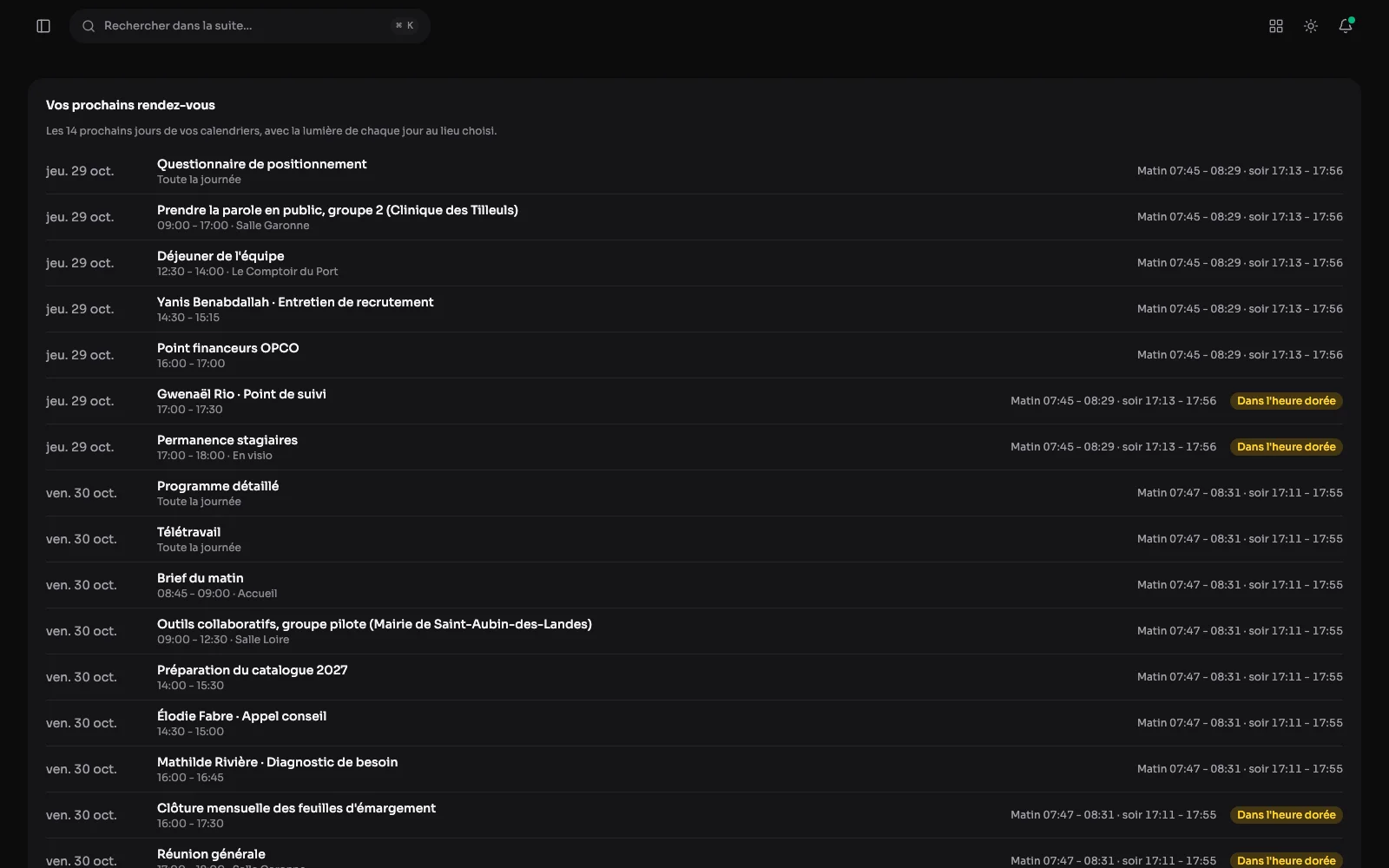This screenshot has width=1389, height=868.
Task: Click date 'jeu. 29 oct.' on Point financeurs row
Action: pyautogui.click(x=80, y=355)
